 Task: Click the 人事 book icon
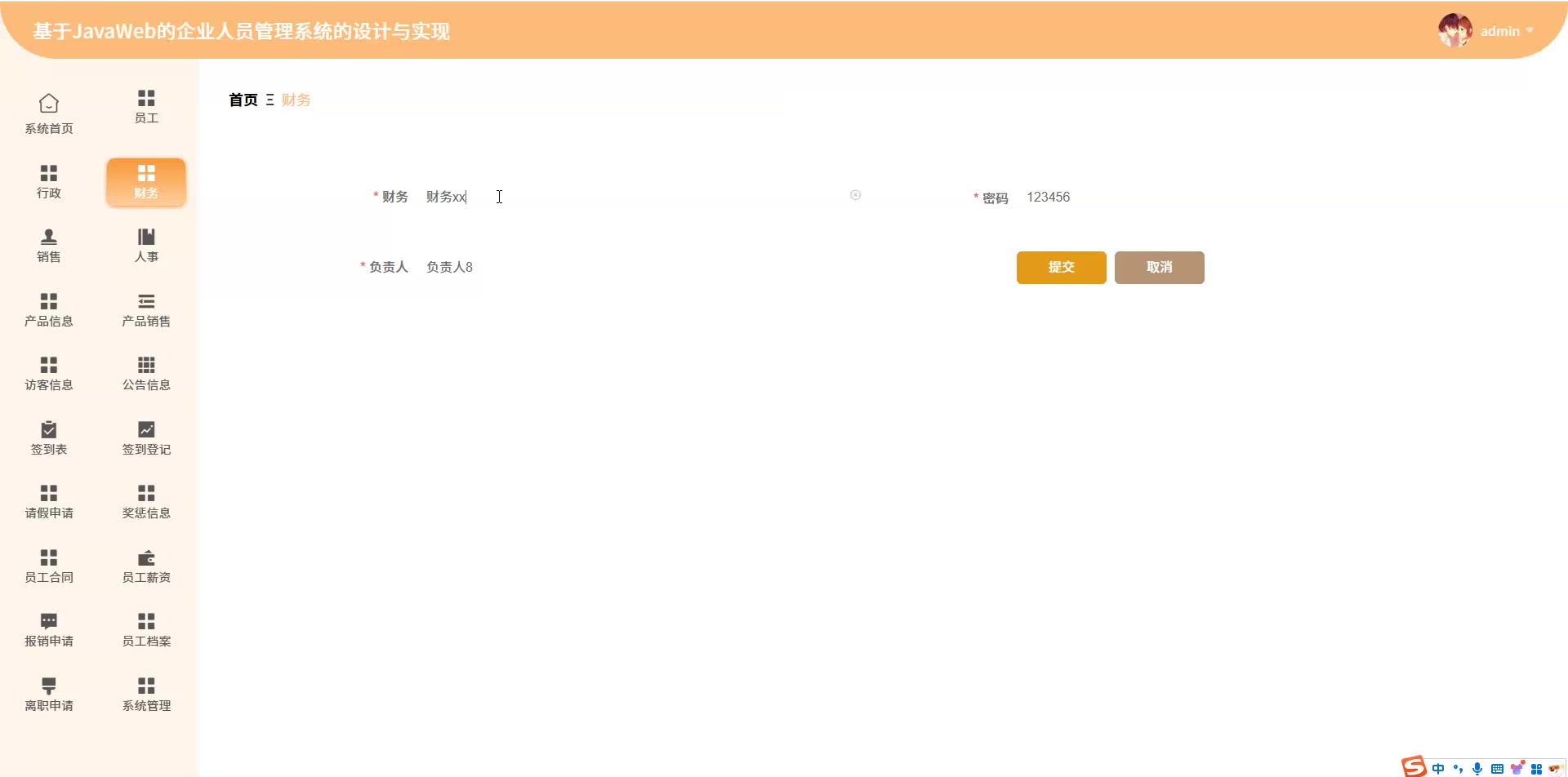(x=146, y=237)
